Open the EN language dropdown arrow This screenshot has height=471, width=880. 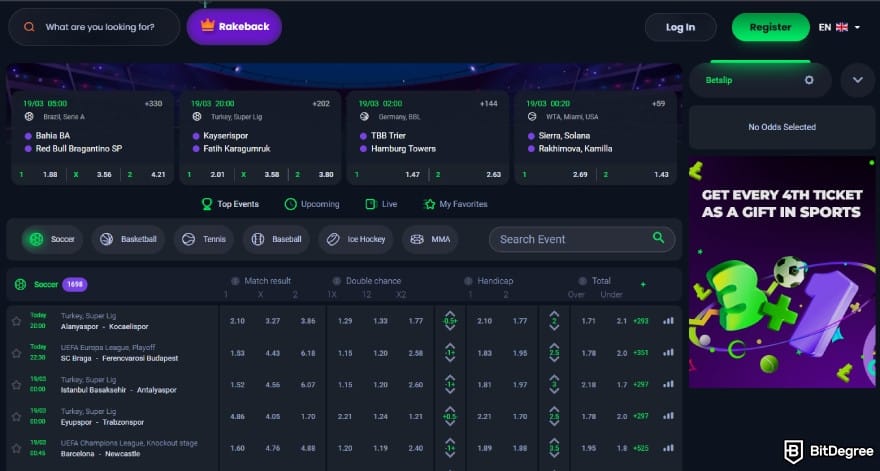857,27
